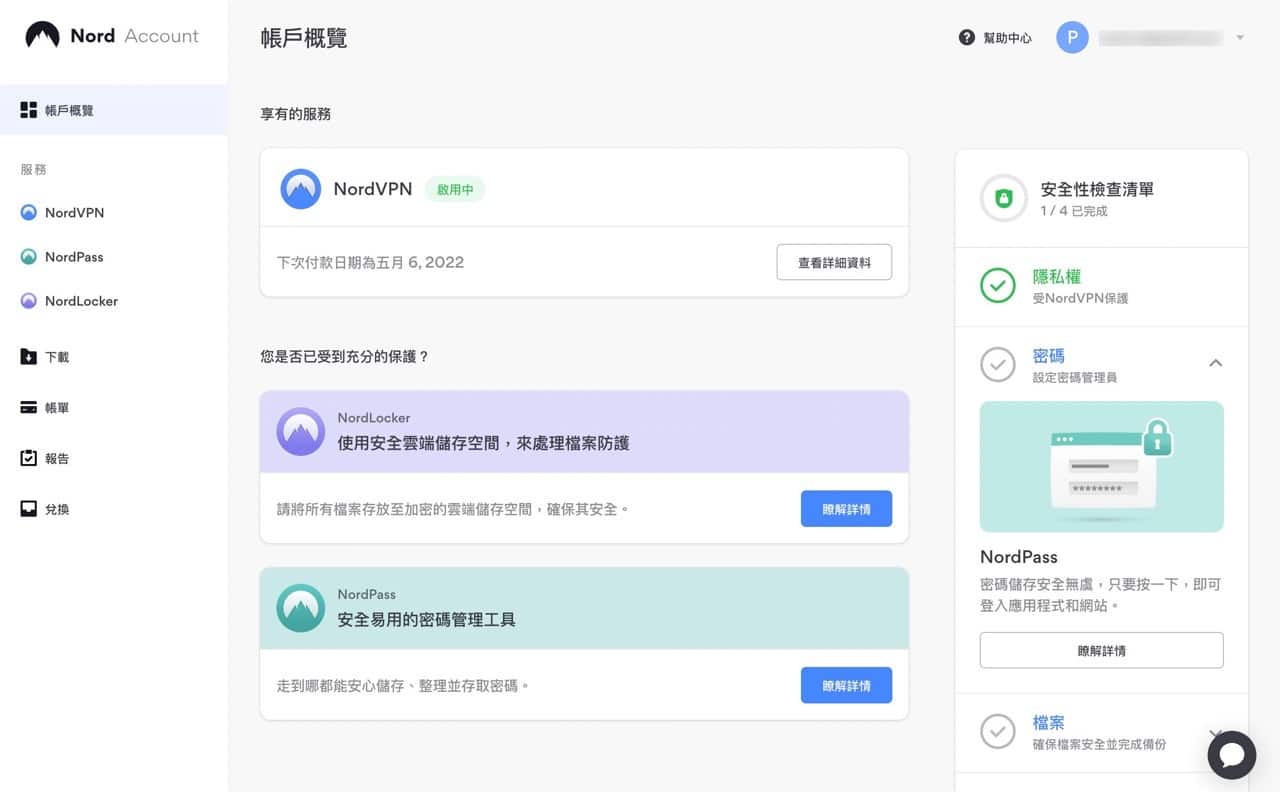Click blue 瞭解詳情 button in NordPass card
This screenshot has height=792, width=1280.
(x=846, y=685)
